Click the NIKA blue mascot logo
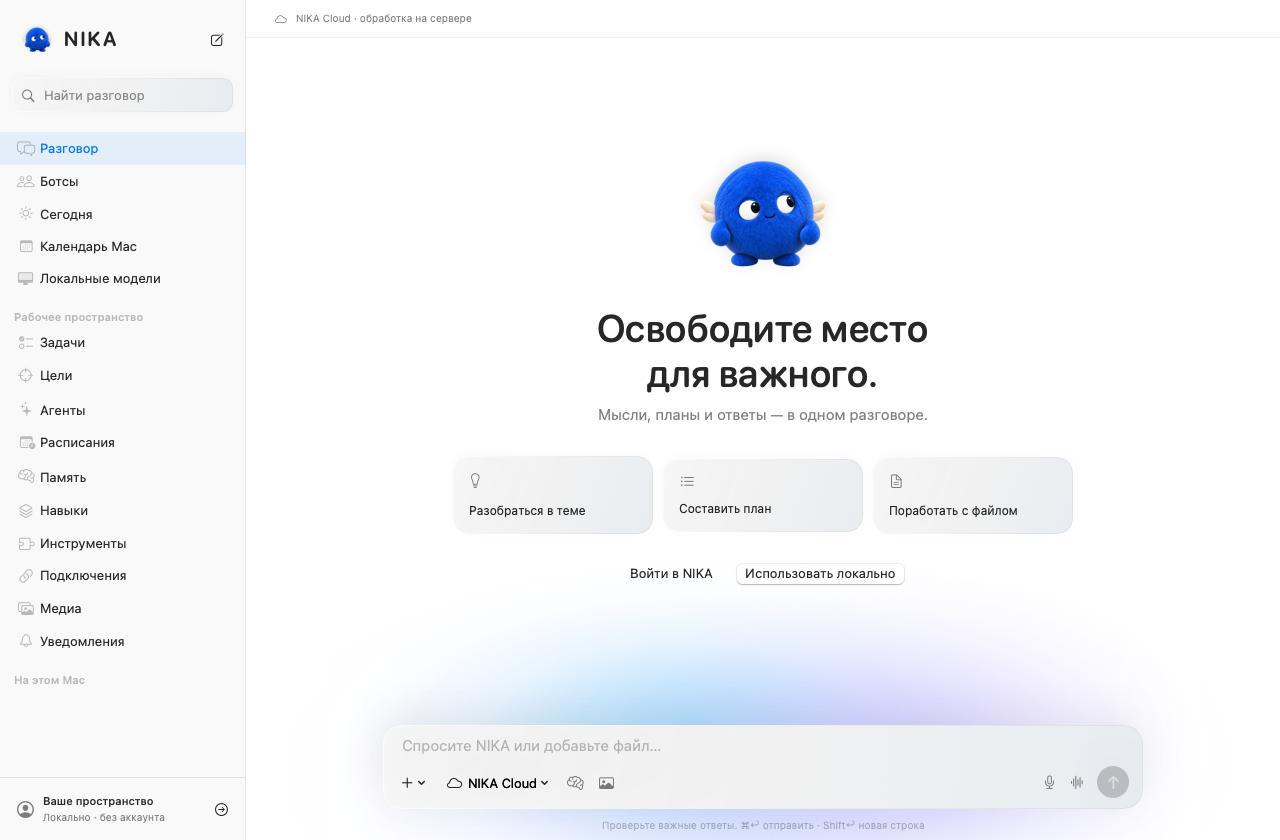The height and width of the screenshot is (840, 1280). tap(38, 39)
